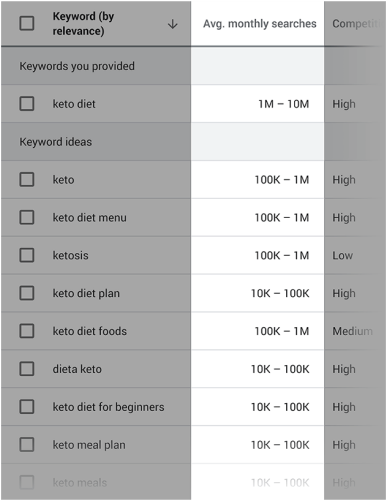
Task: Click the sort arrow in Keyword header
Action: pyautogui.click(x=172, y=24)
